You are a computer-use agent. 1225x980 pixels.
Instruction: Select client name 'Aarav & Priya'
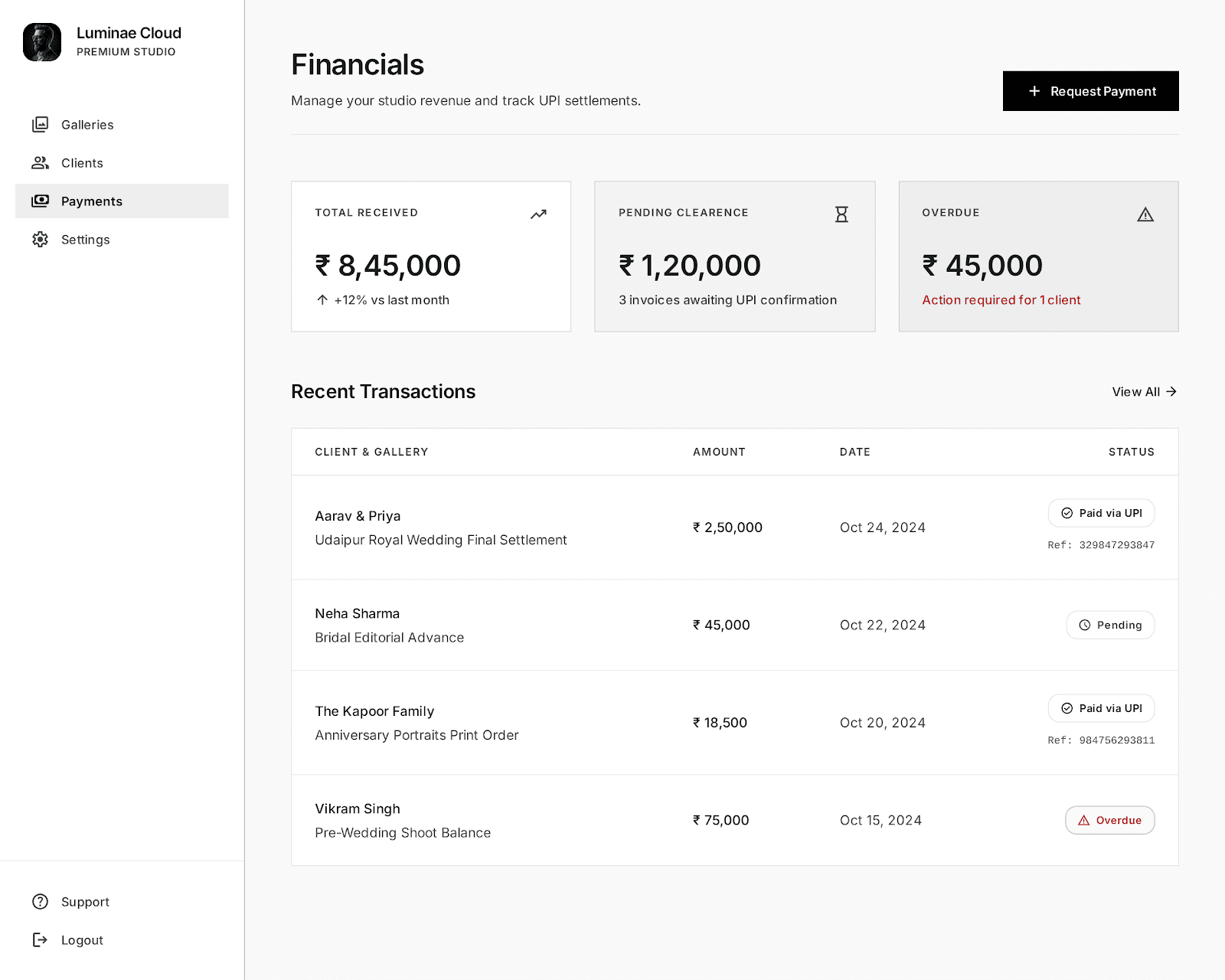pyautogui.click(x=358, y=516)
